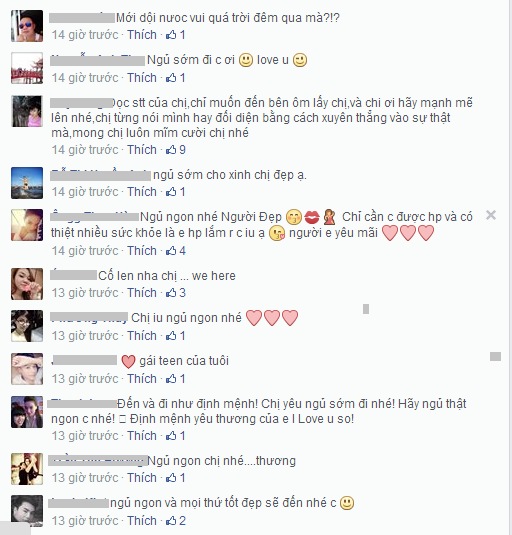Viewport: 512px width, 535px height.
Task: Click Thích under 'Đến và đi như định mệnh' comment
Action: click(x=142, y=436)
